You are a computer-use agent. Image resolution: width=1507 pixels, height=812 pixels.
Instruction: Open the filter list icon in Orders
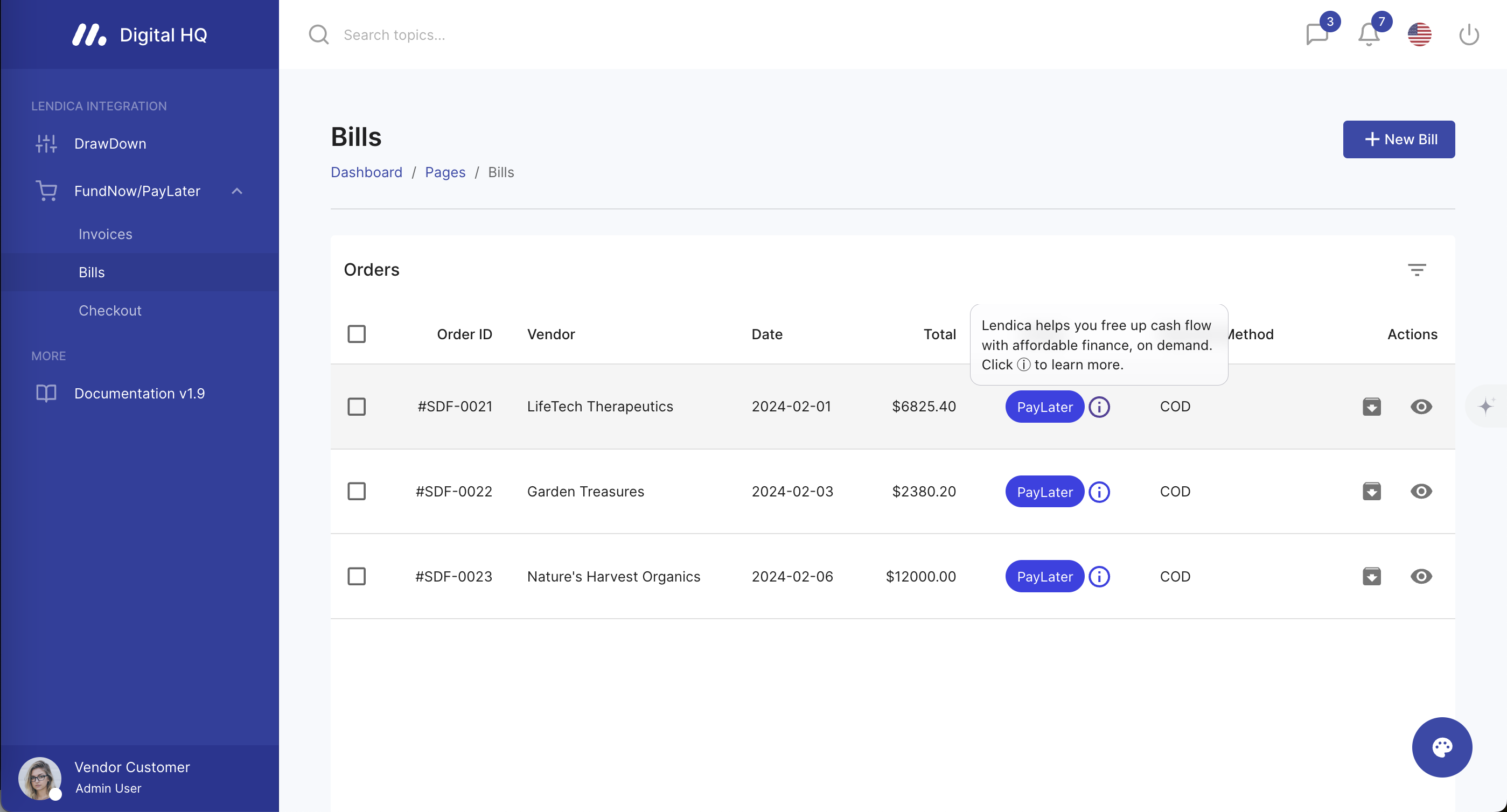(1417, 270)
